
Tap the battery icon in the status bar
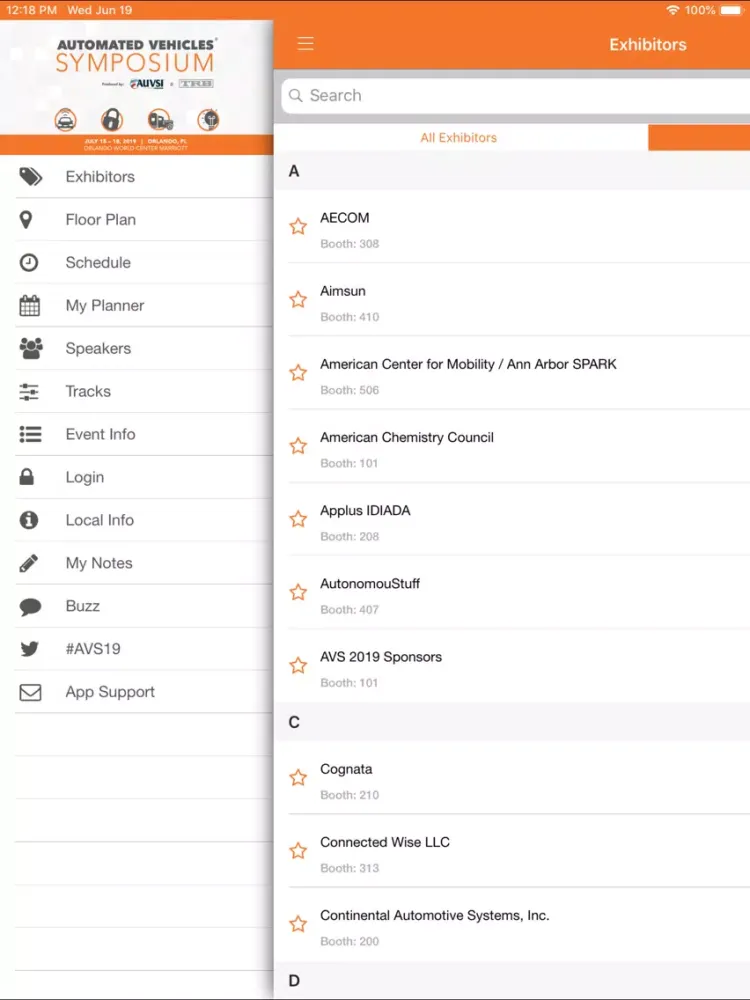click(732, 10)
